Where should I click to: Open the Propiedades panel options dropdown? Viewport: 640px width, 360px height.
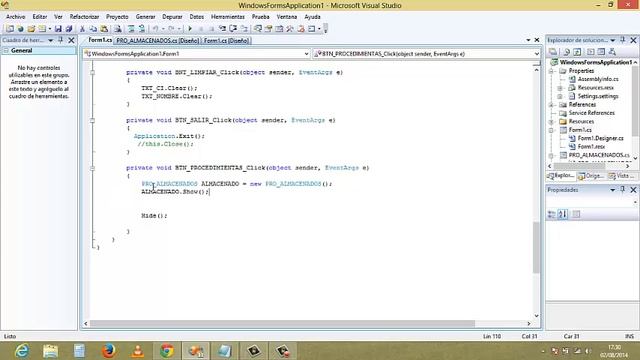pyautogui.click(x=613, y=190)
